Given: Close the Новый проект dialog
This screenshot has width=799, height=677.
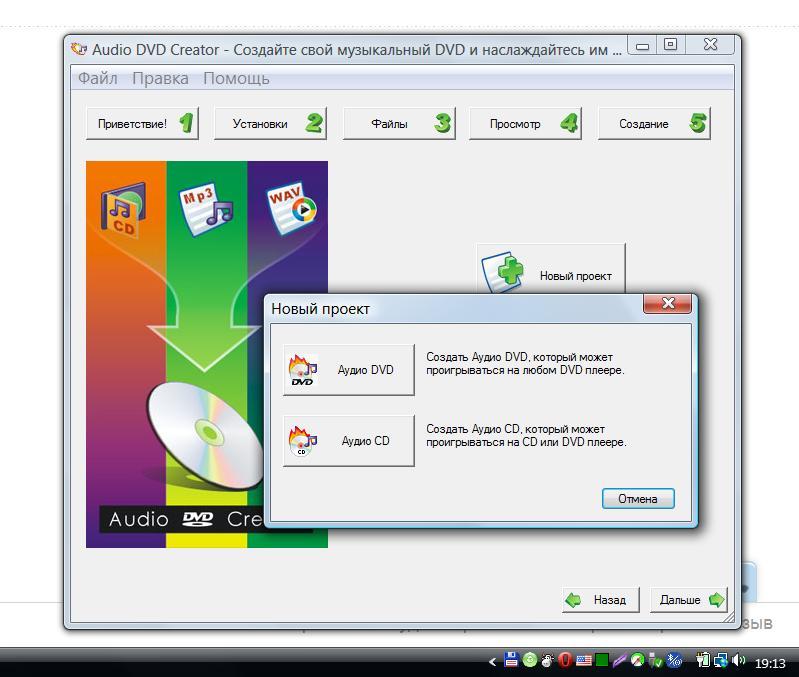Looking at the screenshot, I should (668, 304).
